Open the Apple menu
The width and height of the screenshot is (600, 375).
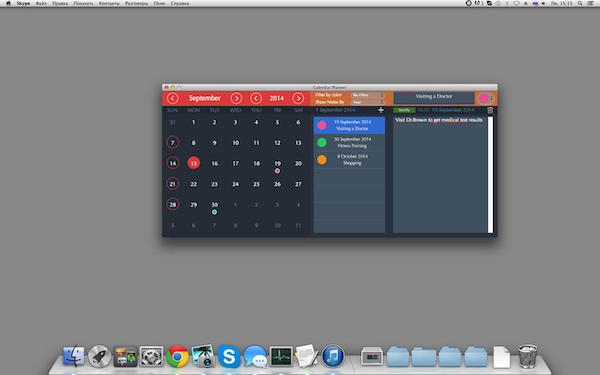[x=8, y=3]
